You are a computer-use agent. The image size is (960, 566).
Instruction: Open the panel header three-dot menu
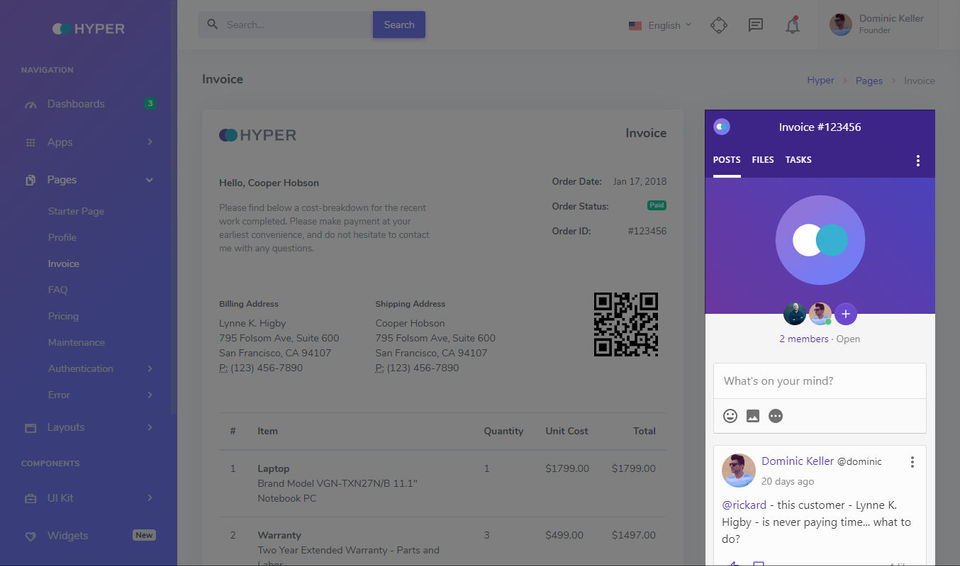(x=918, y=160)
